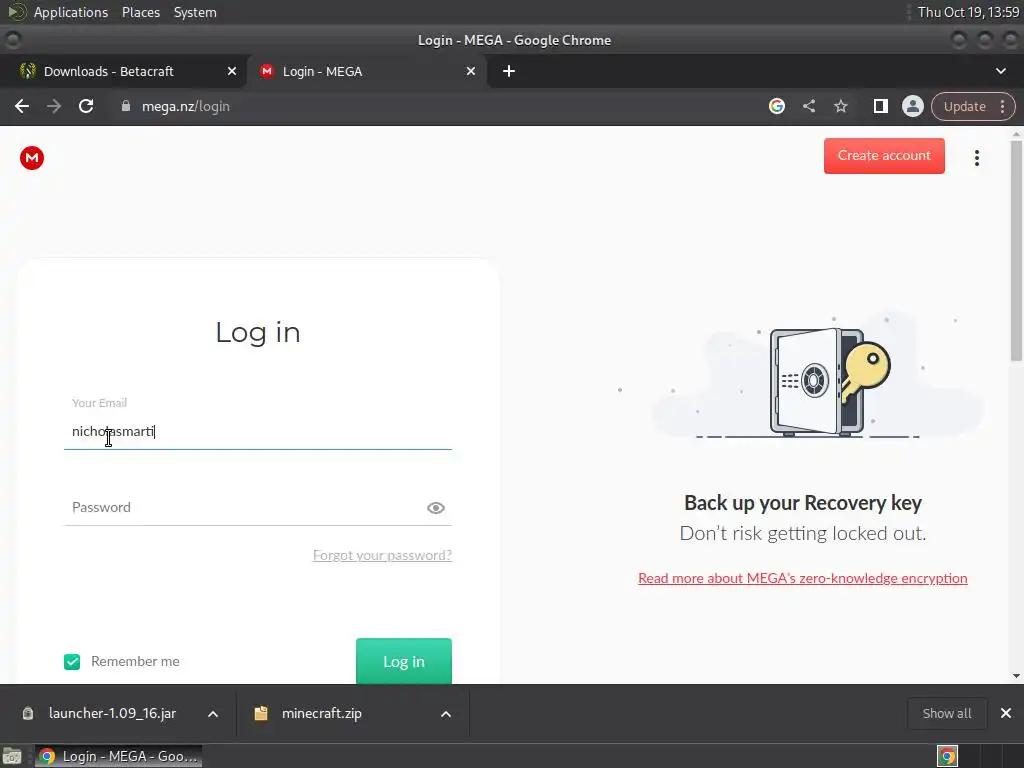Open the minecraft.zip download item
Screen dimensions: 1024x768
321,713
